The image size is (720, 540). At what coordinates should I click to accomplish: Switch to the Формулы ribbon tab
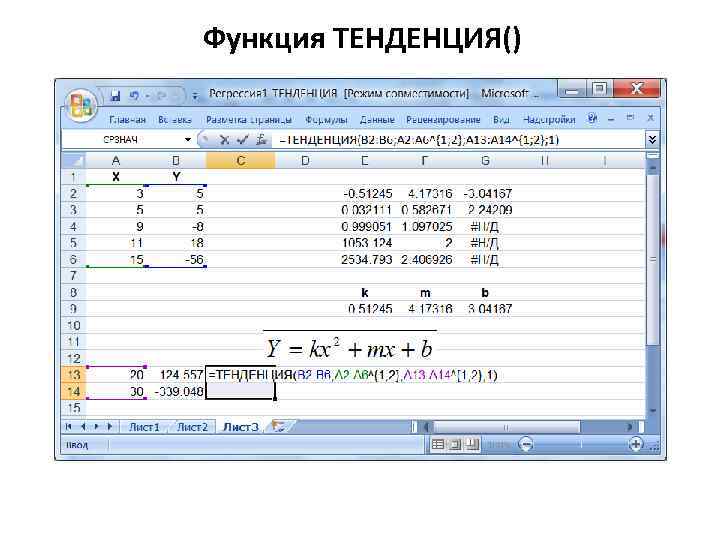(326, 120)
